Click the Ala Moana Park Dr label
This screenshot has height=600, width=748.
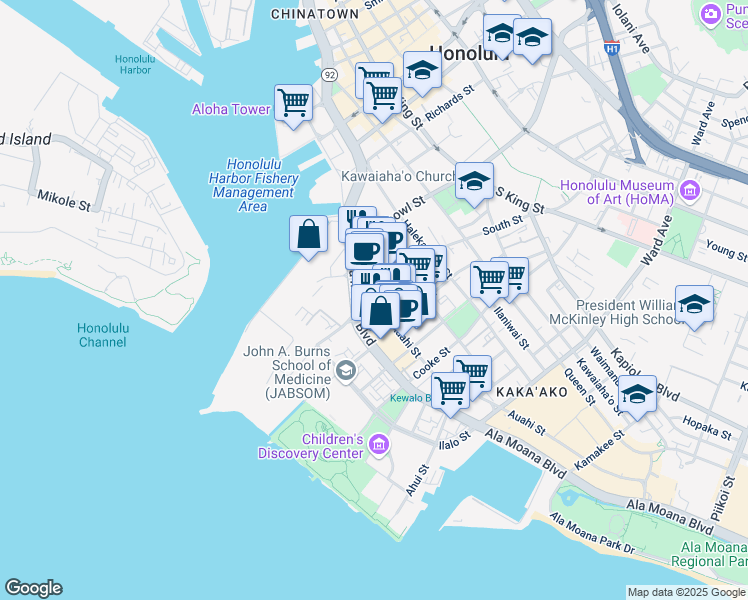pos(592,533)
